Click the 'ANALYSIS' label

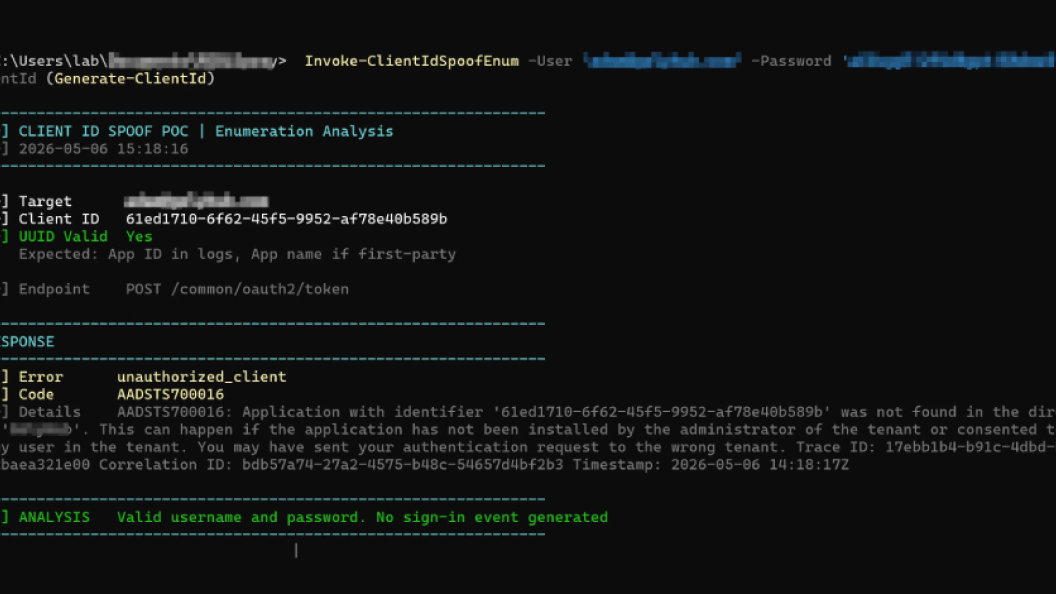[x=54, y=517]
